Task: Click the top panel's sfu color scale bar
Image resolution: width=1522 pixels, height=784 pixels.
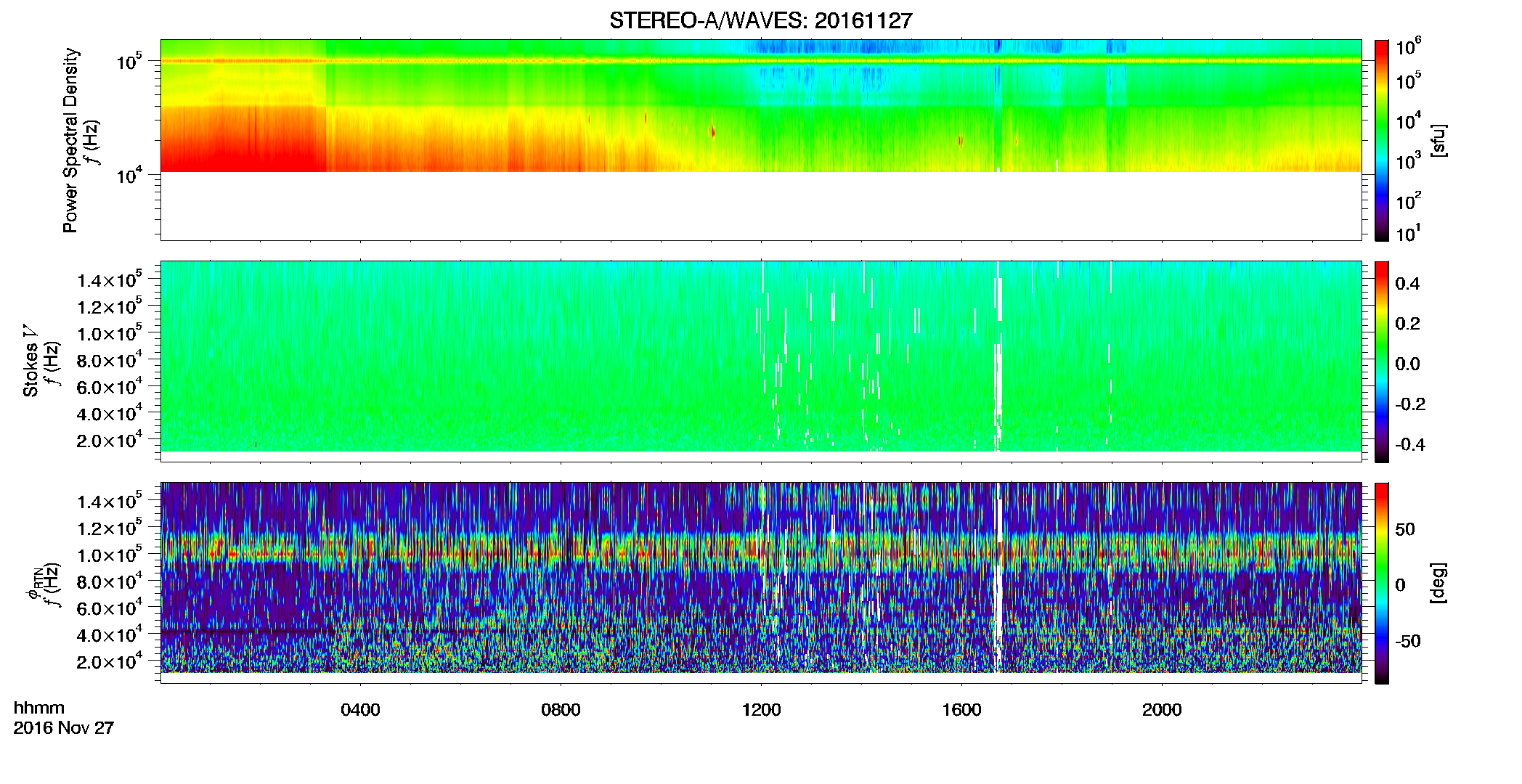Action: click(x=1382, y=140)
